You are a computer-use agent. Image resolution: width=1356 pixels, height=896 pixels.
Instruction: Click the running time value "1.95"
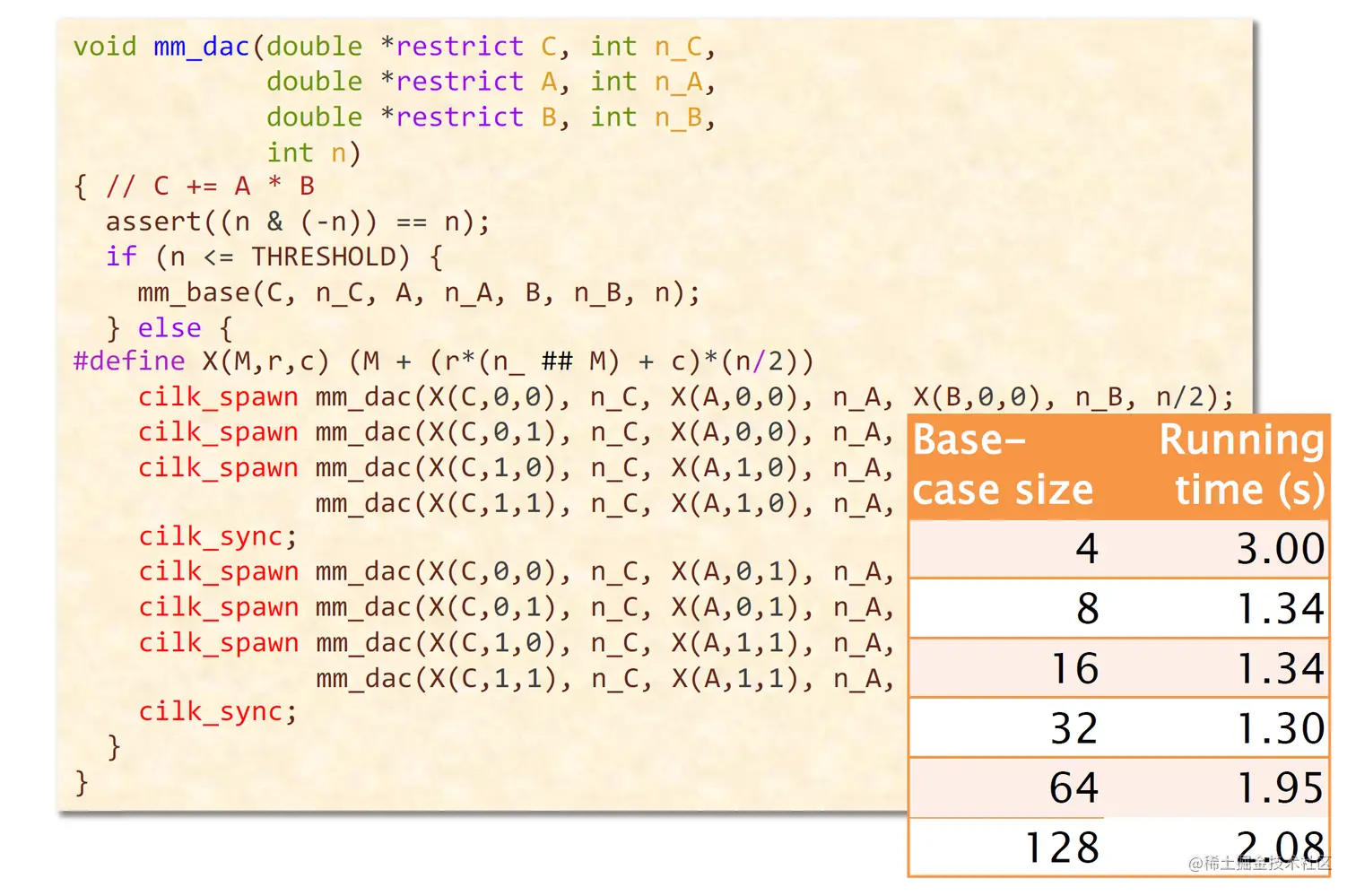pos(1281,787)
